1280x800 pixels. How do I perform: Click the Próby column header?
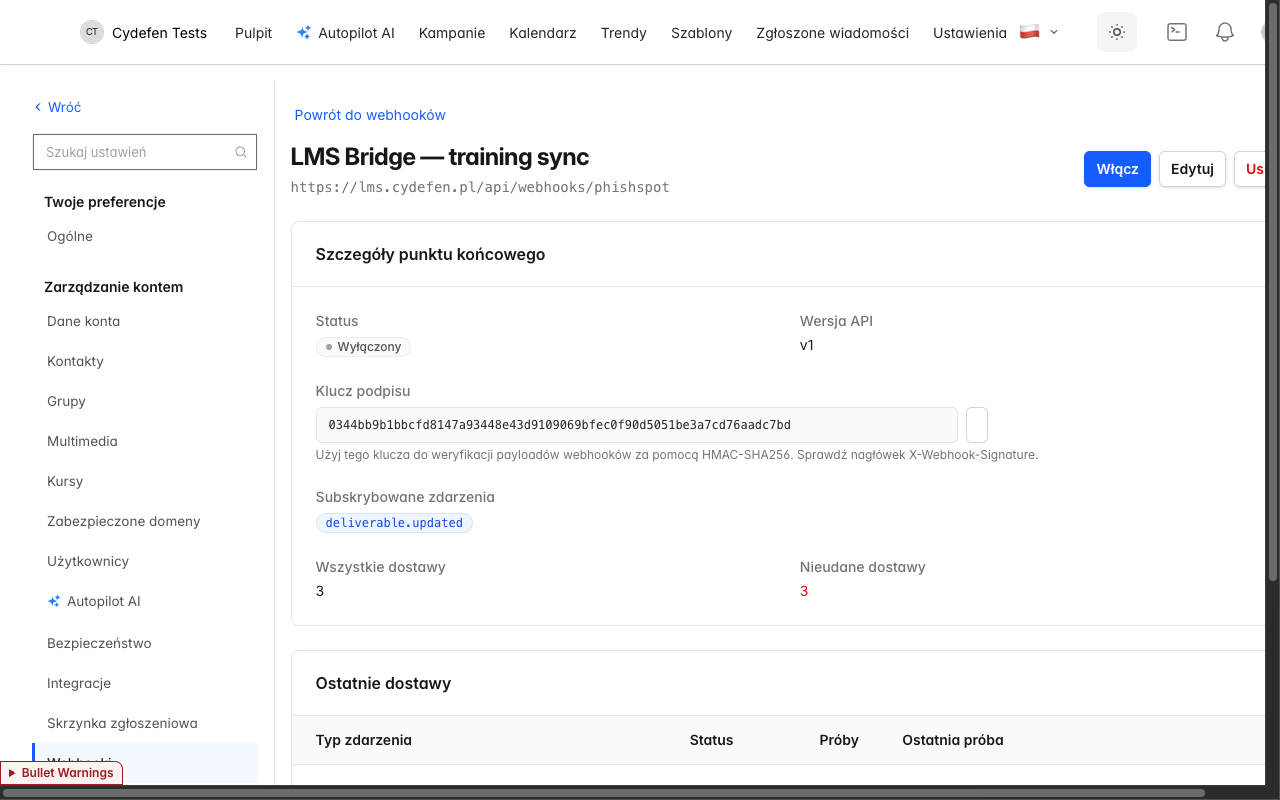[839, 740]
